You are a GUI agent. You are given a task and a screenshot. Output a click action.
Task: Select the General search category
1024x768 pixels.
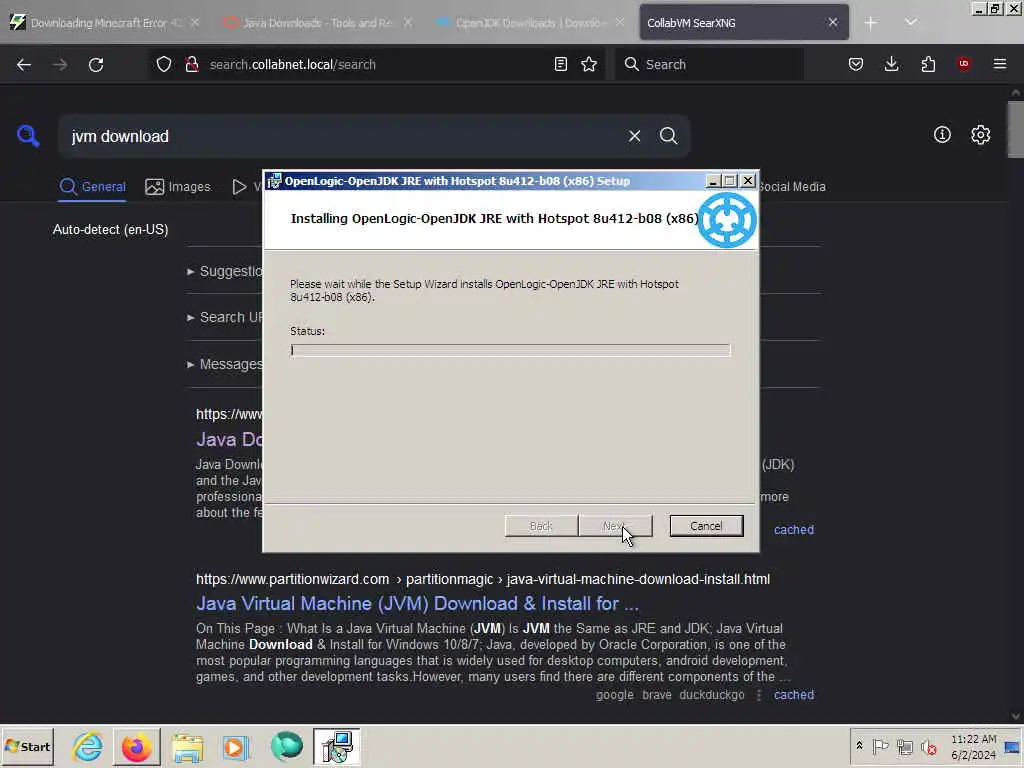(x=92, y=187)
